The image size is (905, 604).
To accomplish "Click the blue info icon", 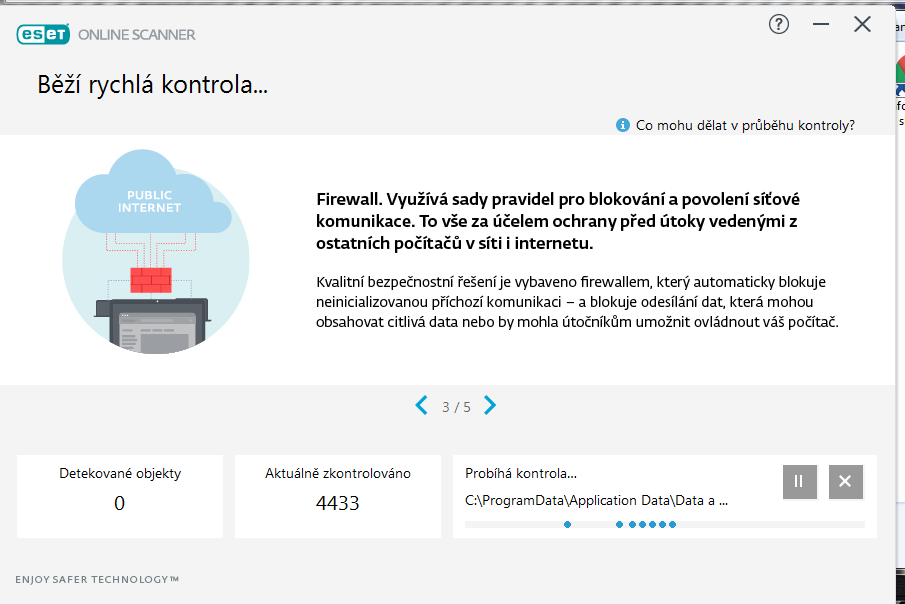I will coord(623,125).
